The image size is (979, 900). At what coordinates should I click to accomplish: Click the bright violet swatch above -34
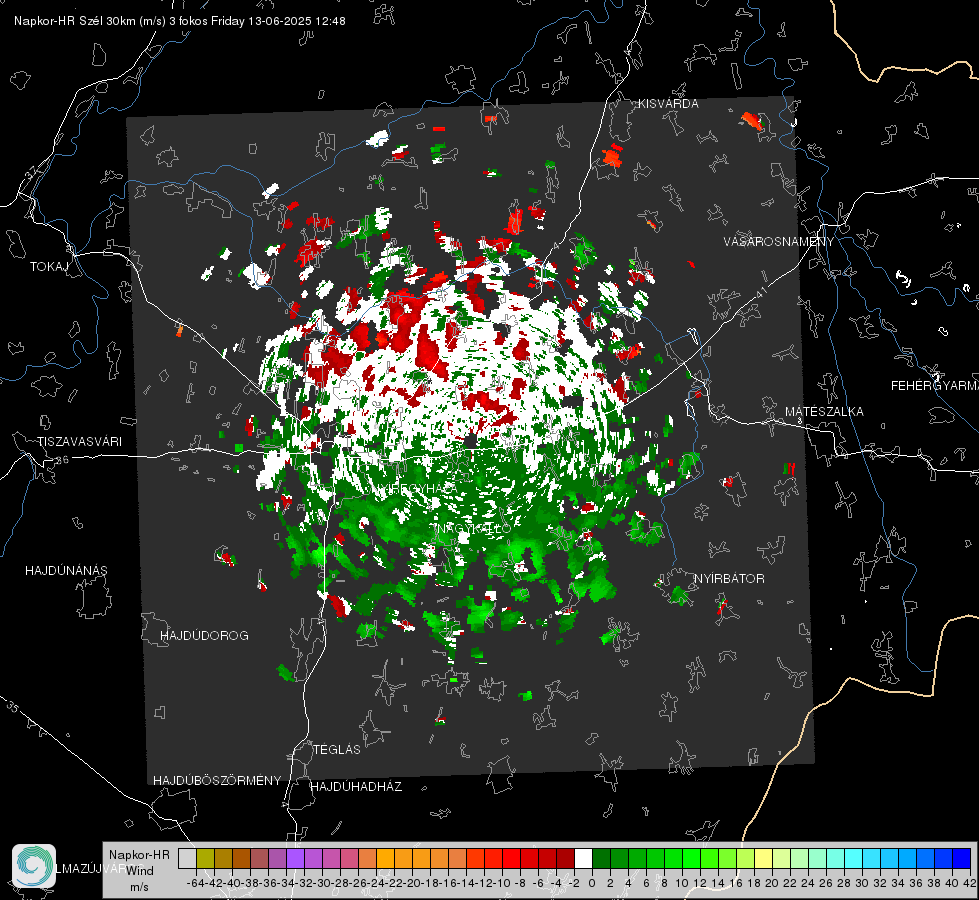pos(295,859)
